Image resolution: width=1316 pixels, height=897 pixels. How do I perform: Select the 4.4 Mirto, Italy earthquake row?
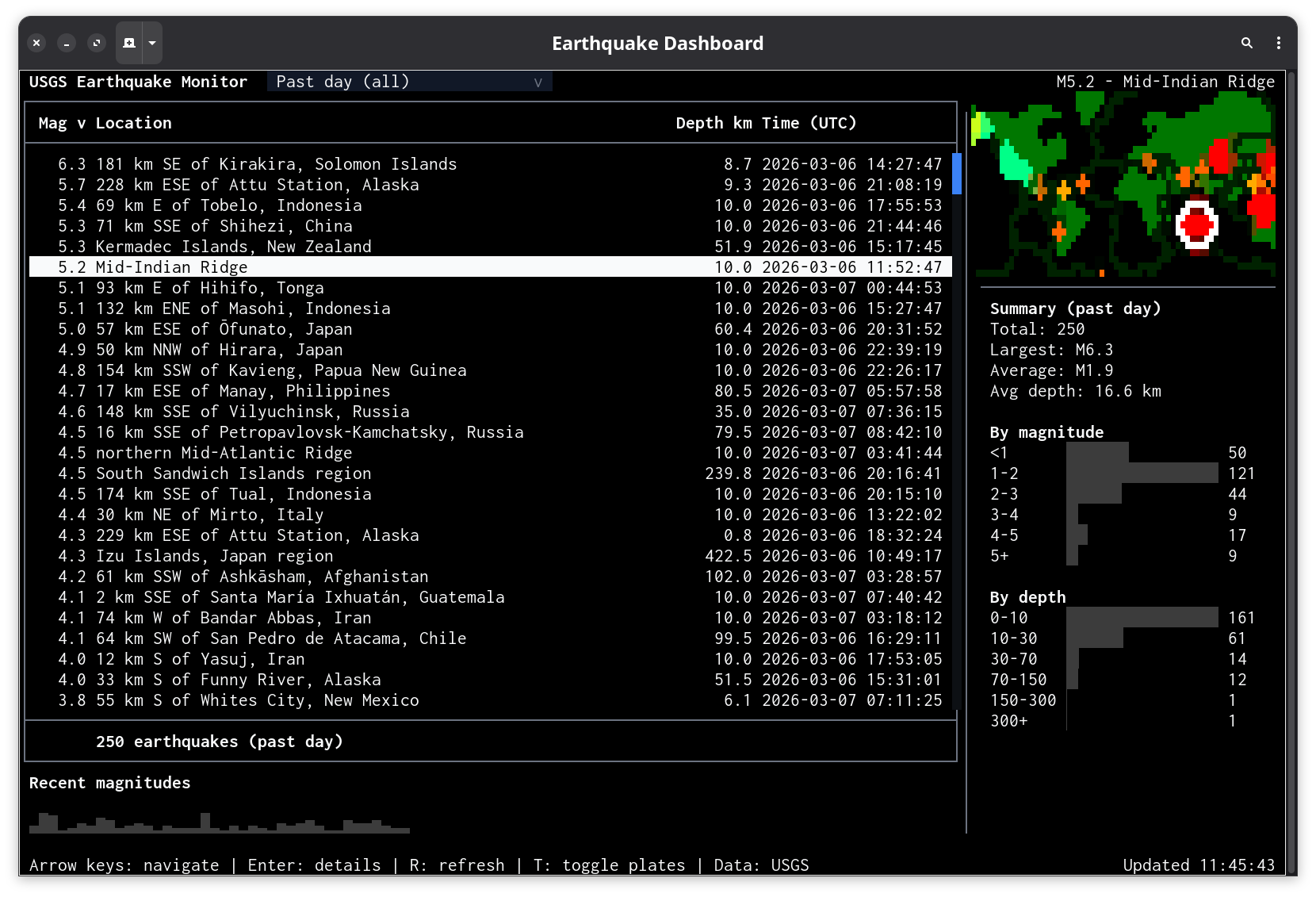(490, 515)
